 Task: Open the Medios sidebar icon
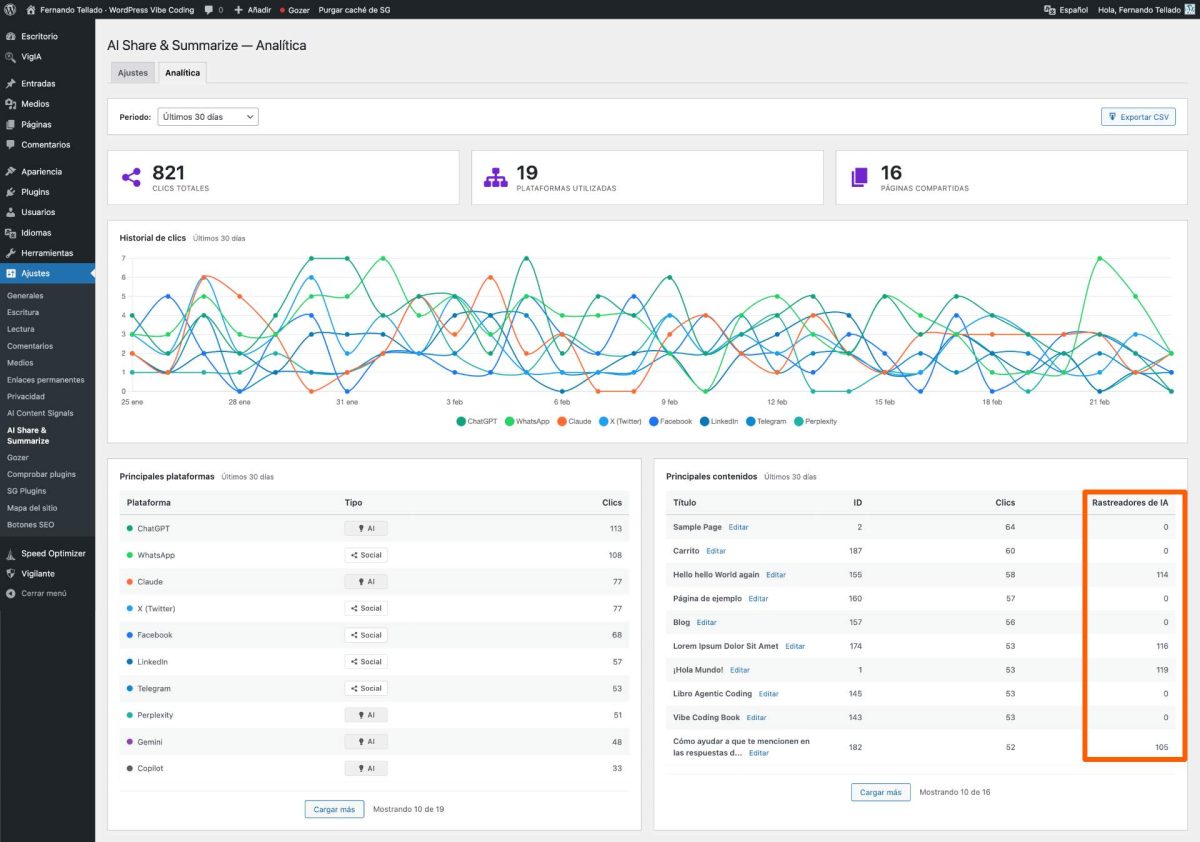click(x=10, y=104)
